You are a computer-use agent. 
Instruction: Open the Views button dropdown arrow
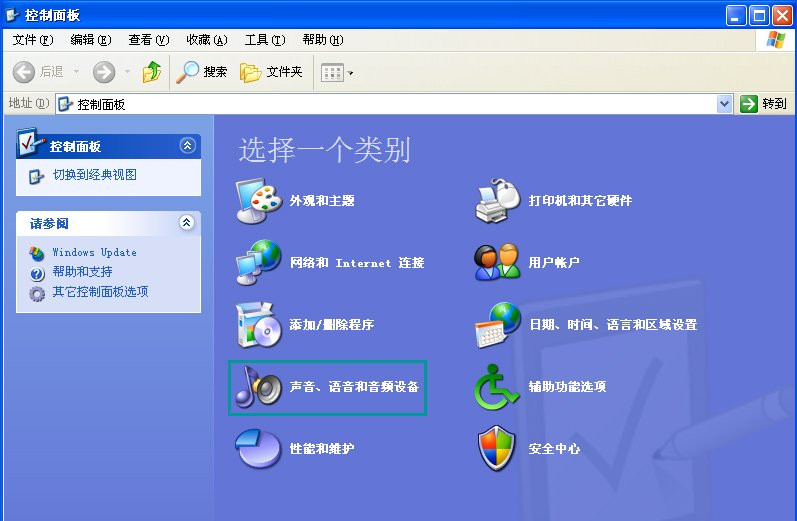click(x=350, y=73)
